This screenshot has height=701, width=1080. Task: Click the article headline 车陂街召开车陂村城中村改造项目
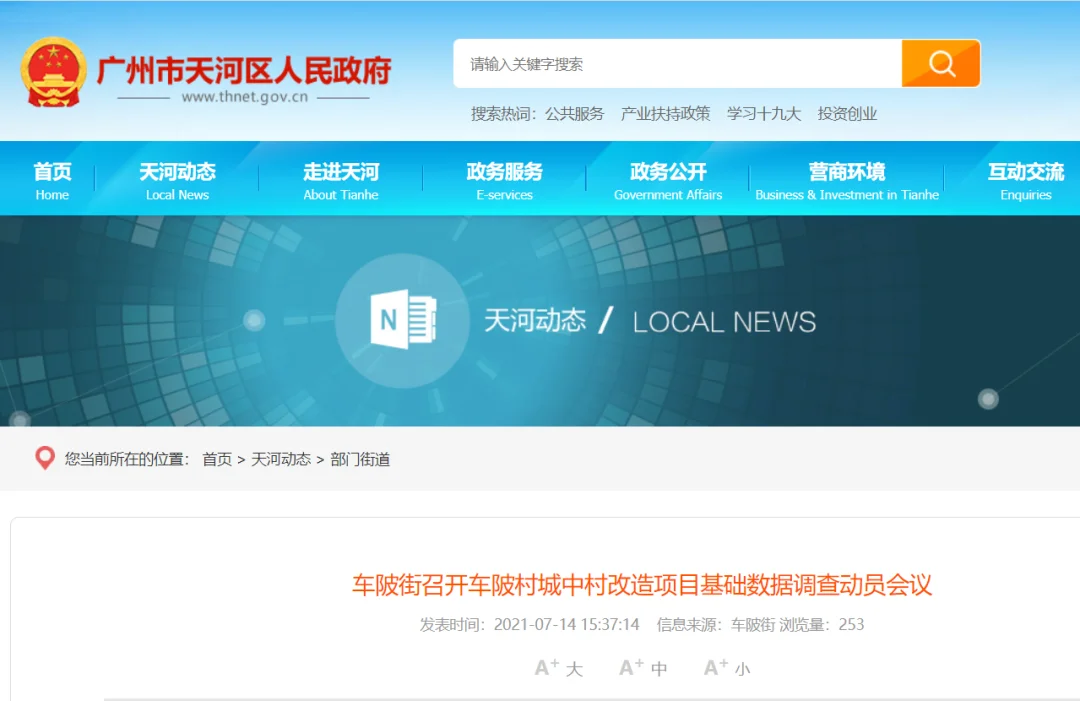coord(642,585)
